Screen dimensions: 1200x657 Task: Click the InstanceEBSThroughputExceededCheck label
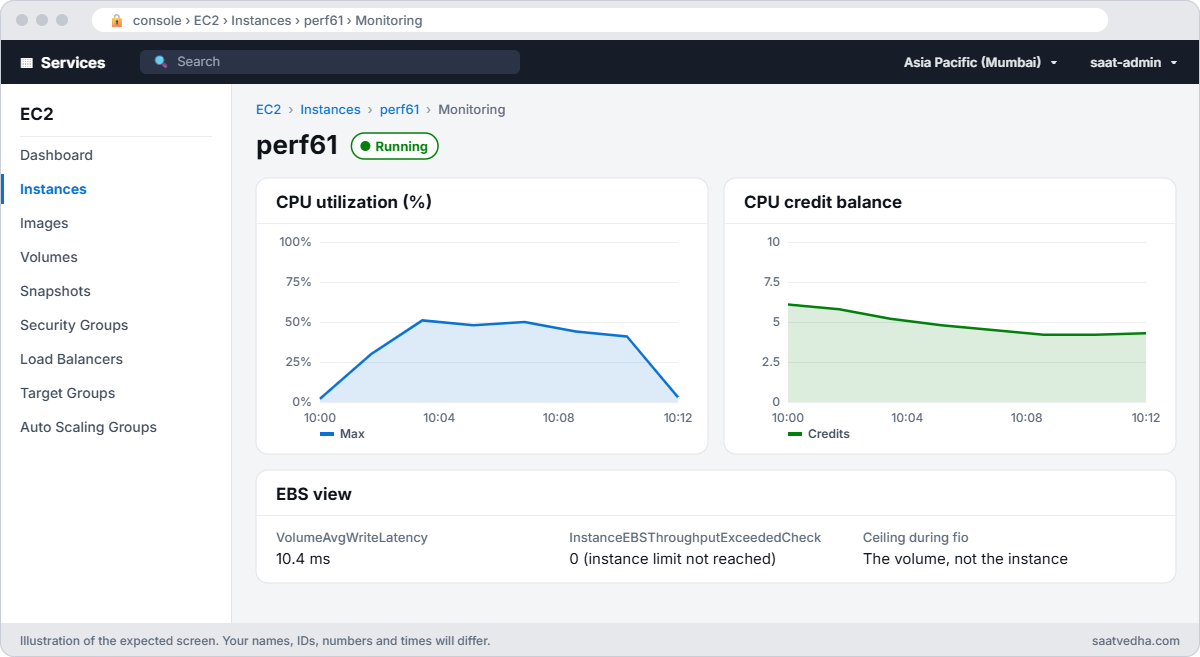(x=695, y=538)
